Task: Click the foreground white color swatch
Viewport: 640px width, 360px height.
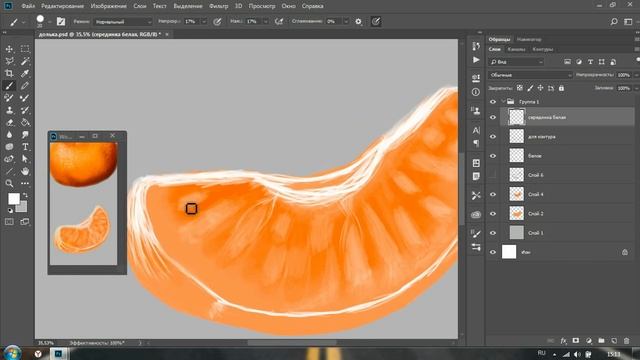Action: (13, 199)
